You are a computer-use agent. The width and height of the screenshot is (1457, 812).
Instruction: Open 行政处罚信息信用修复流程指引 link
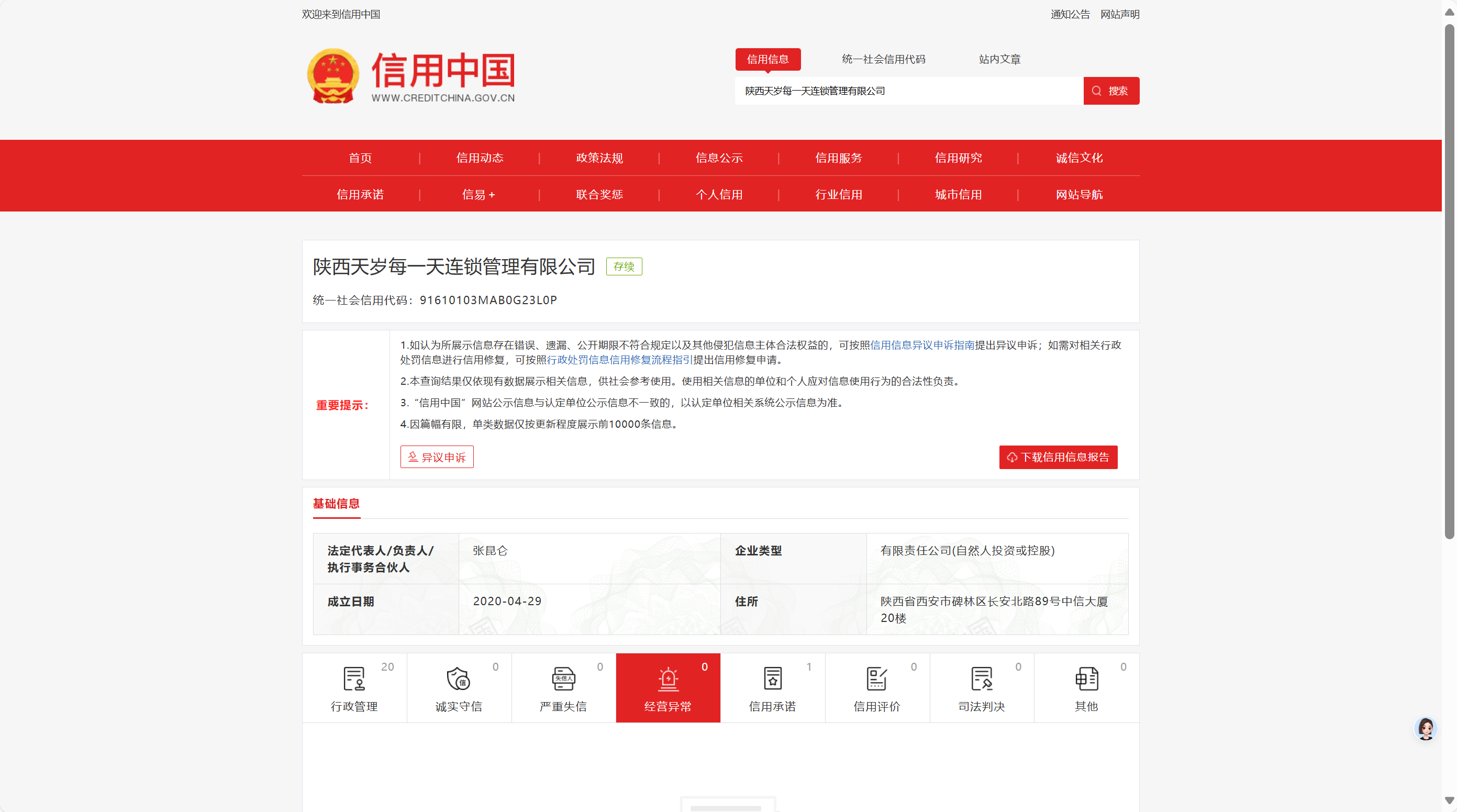coord(620,360)
